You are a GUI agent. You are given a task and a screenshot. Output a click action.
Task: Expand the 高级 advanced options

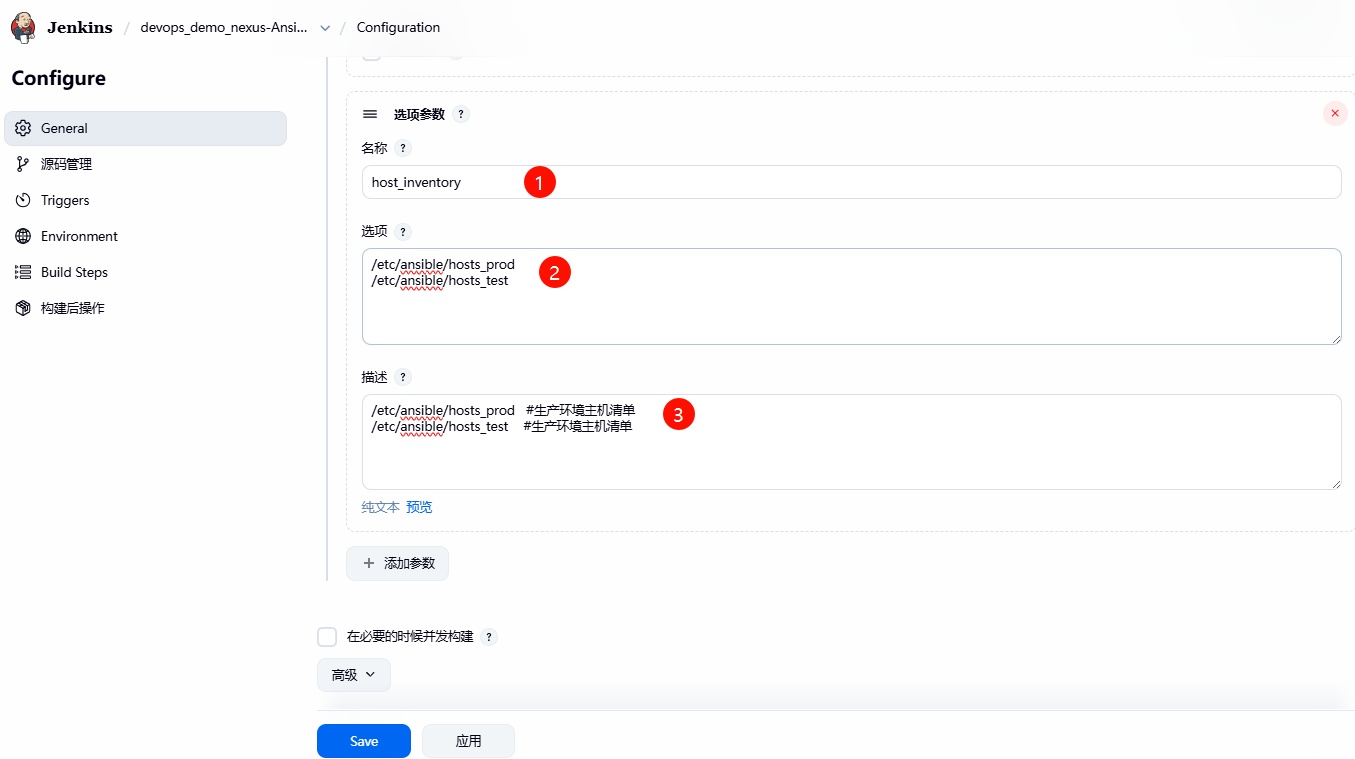[353, 675]
